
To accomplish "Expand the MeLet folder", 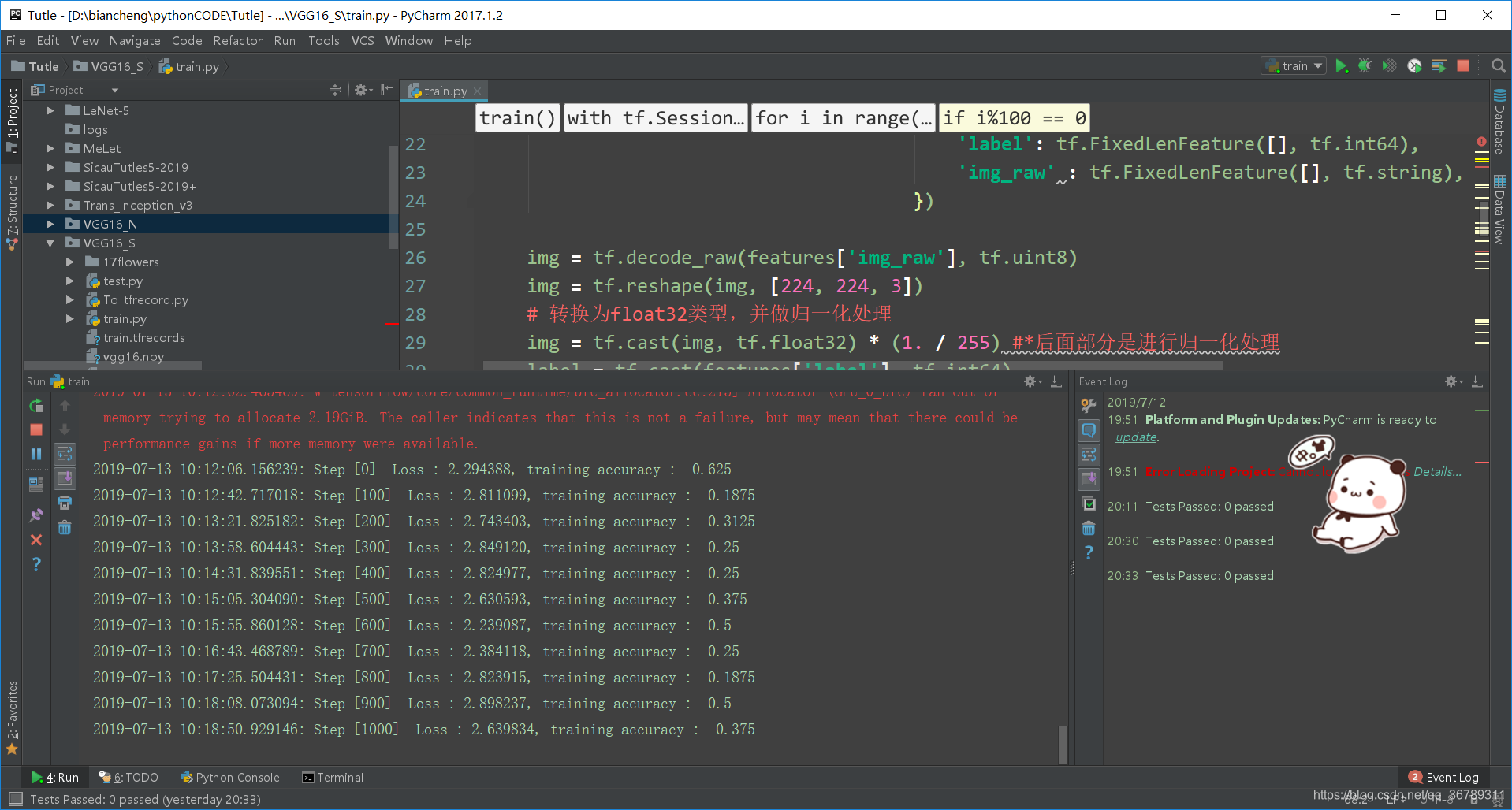I will pos(50,148).
